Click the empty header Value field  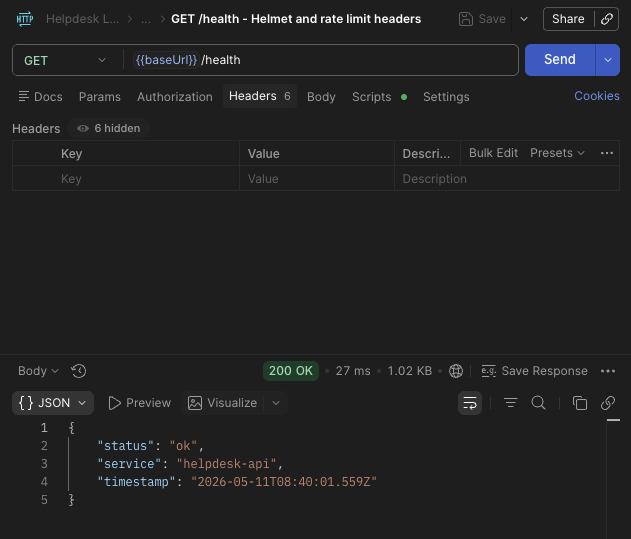317,178
